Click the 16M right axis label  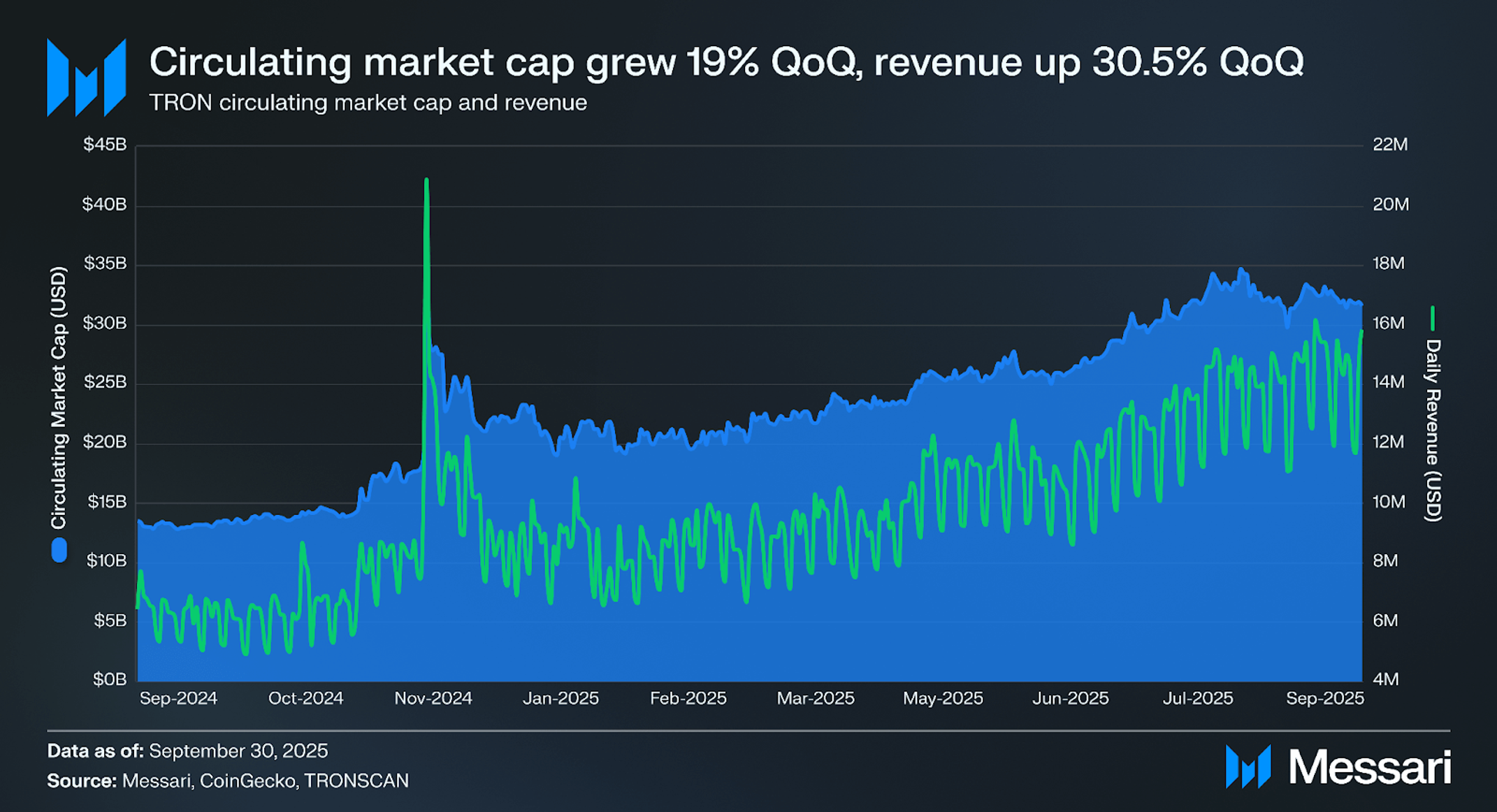pyautogui.click(x=1388, y=324)
